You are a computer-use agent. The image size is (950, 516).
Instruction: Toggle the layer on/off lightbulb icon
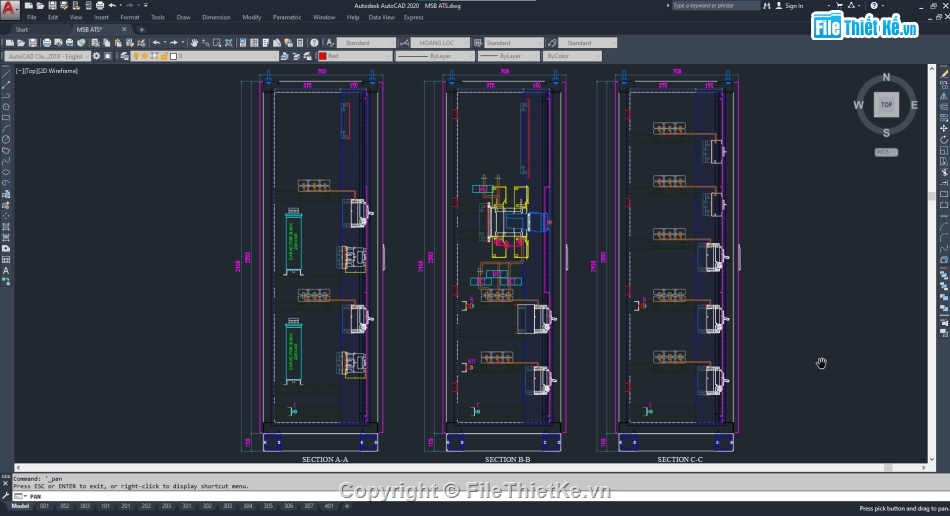pyautogui.click(x=136, y=56)
